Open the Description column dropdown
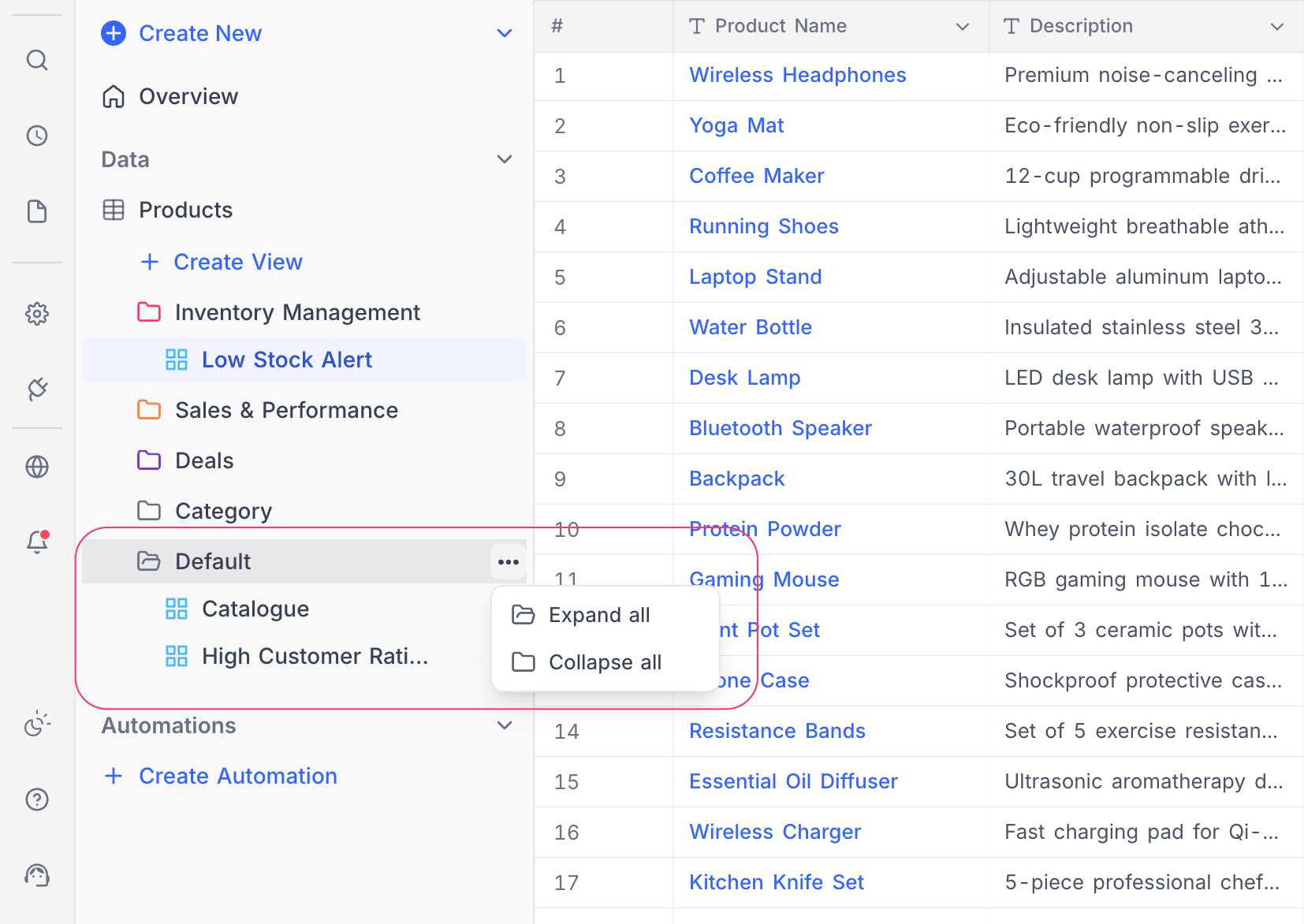1304x924 pixels. click(1277, 26)
